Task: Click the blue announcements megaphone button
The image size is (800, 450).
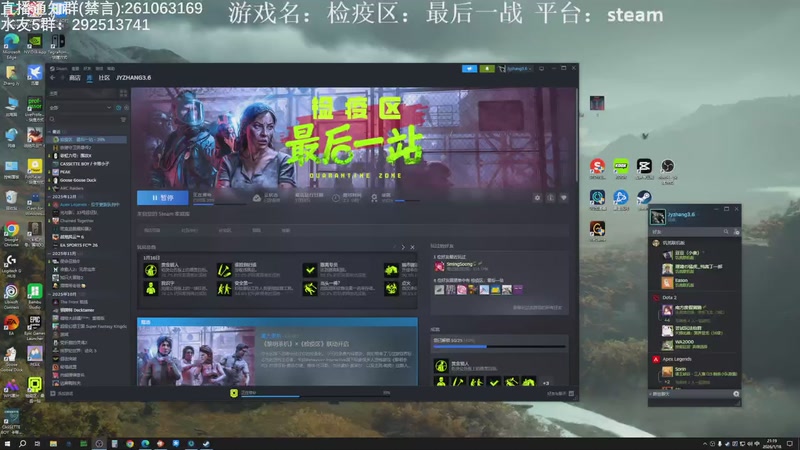Action: pyautogui.click(x=469, y=68)
